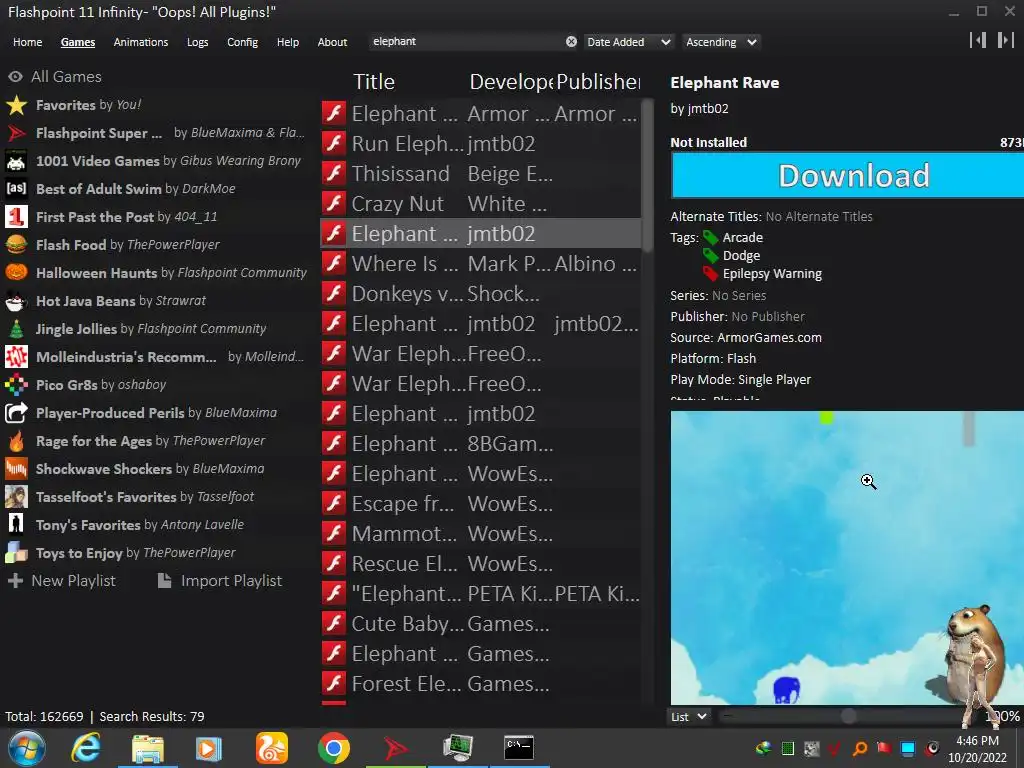The height and width of the screenshot is (768, 1024).
Task: Select Jingle Jollies tree icon
Action: point(16,329)
